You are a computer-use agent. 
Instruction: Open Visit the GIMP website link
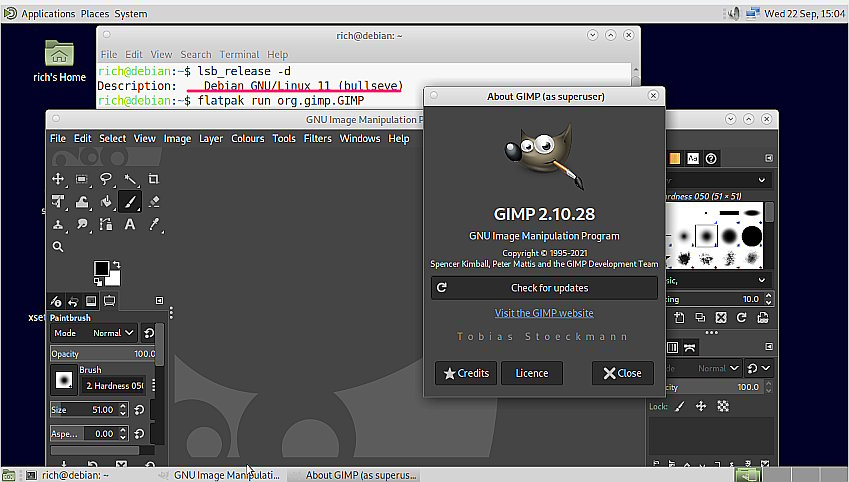[x=544, y=313]
